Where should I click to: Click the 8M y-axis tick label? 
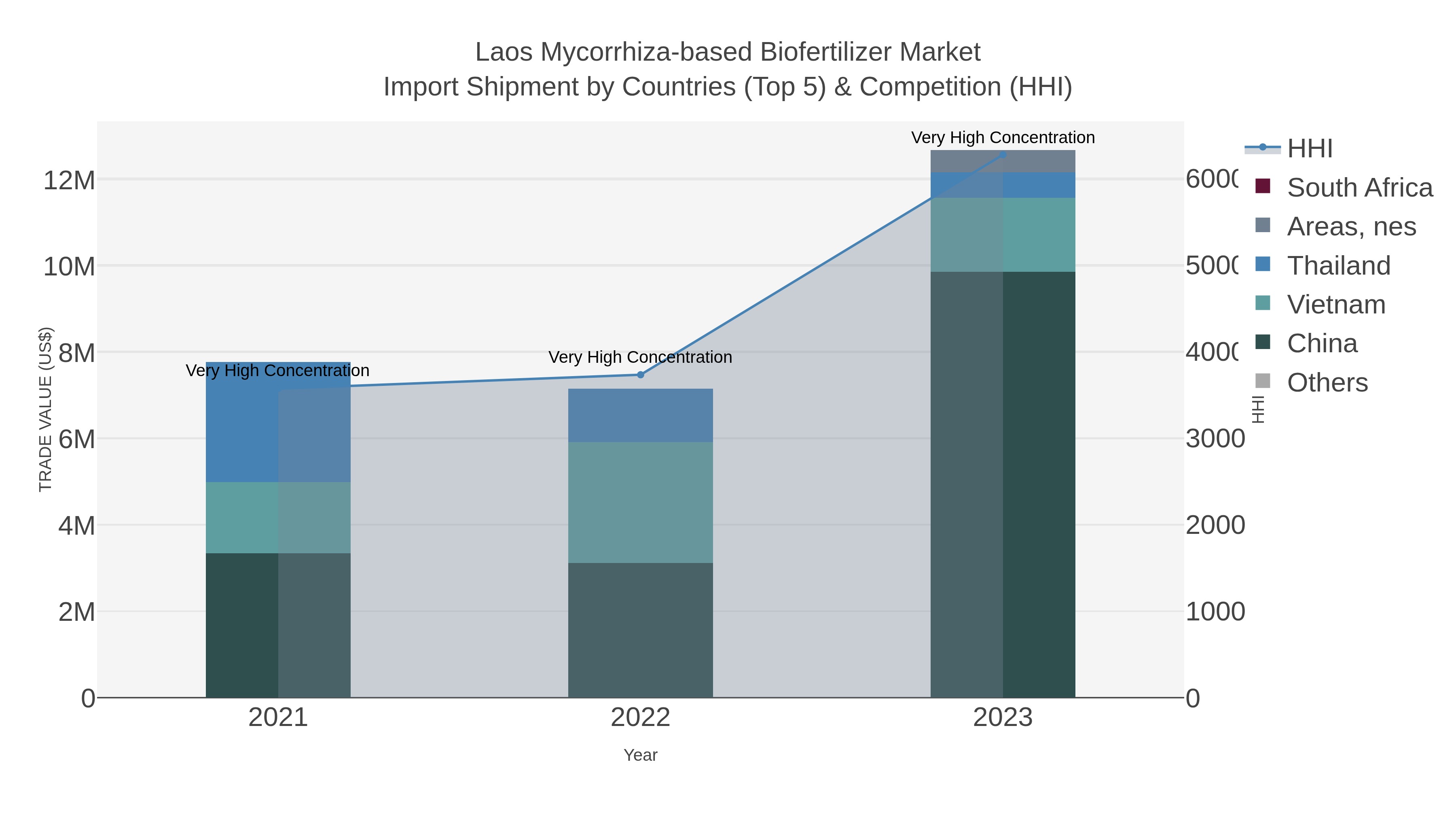[x=76, y=353]
